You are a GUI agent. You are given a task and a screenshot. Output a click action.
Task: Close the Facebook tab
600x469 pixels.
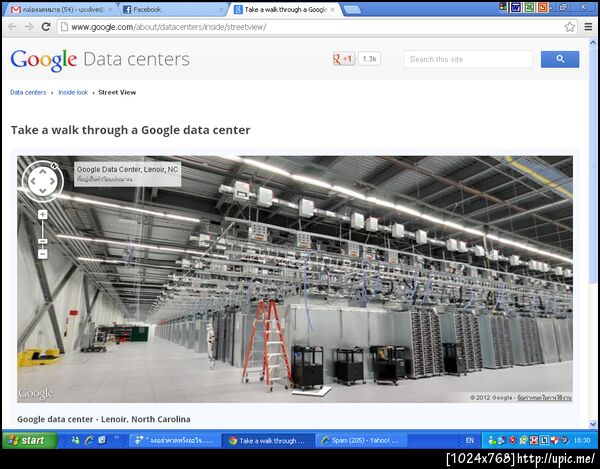[221, 10]
